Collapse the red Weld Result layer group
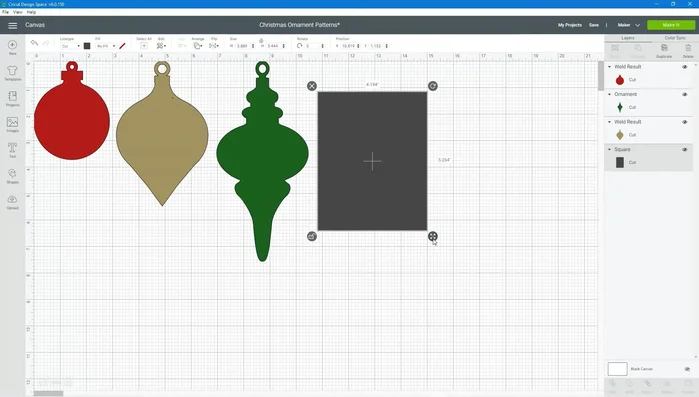 point(609,67)
